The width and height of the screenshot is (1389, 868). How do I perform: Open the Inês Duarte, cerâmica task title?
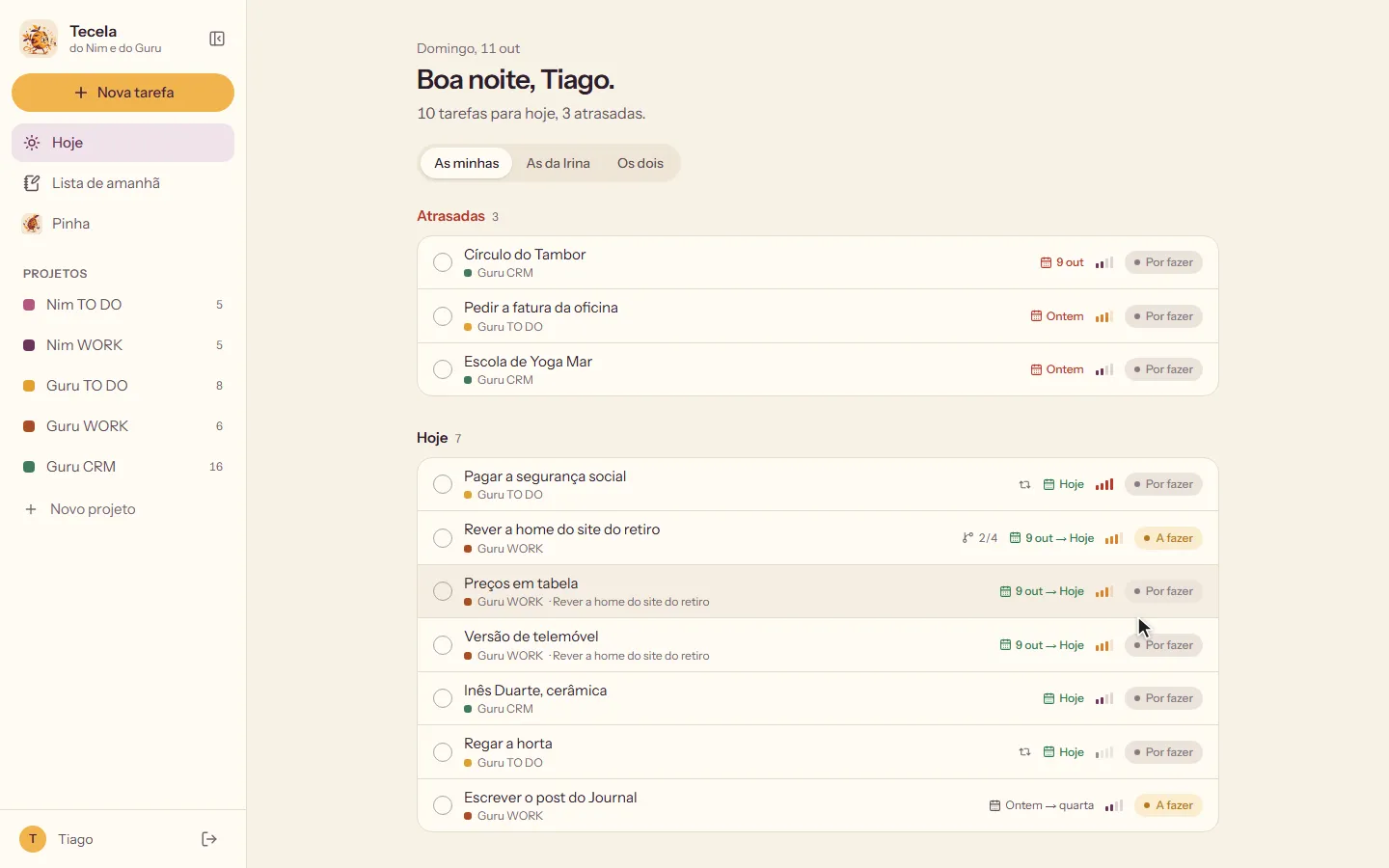pos(535,691)
